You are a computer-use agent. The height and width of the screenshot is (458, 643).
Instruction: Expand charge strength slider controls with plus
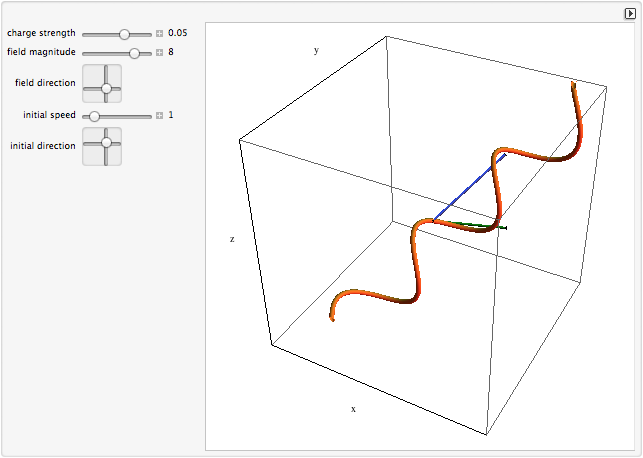tap(160, 34)
